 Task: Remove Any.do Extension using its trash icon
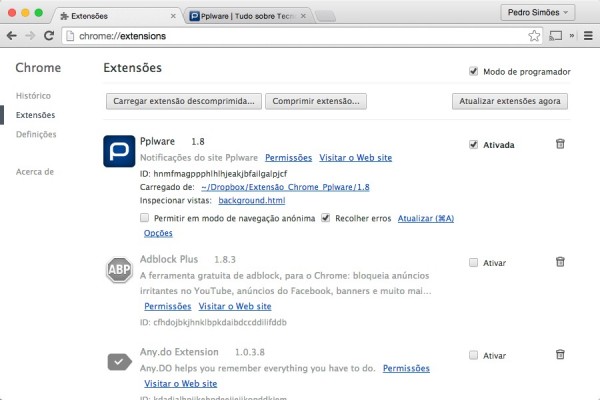tap(560, 354)
